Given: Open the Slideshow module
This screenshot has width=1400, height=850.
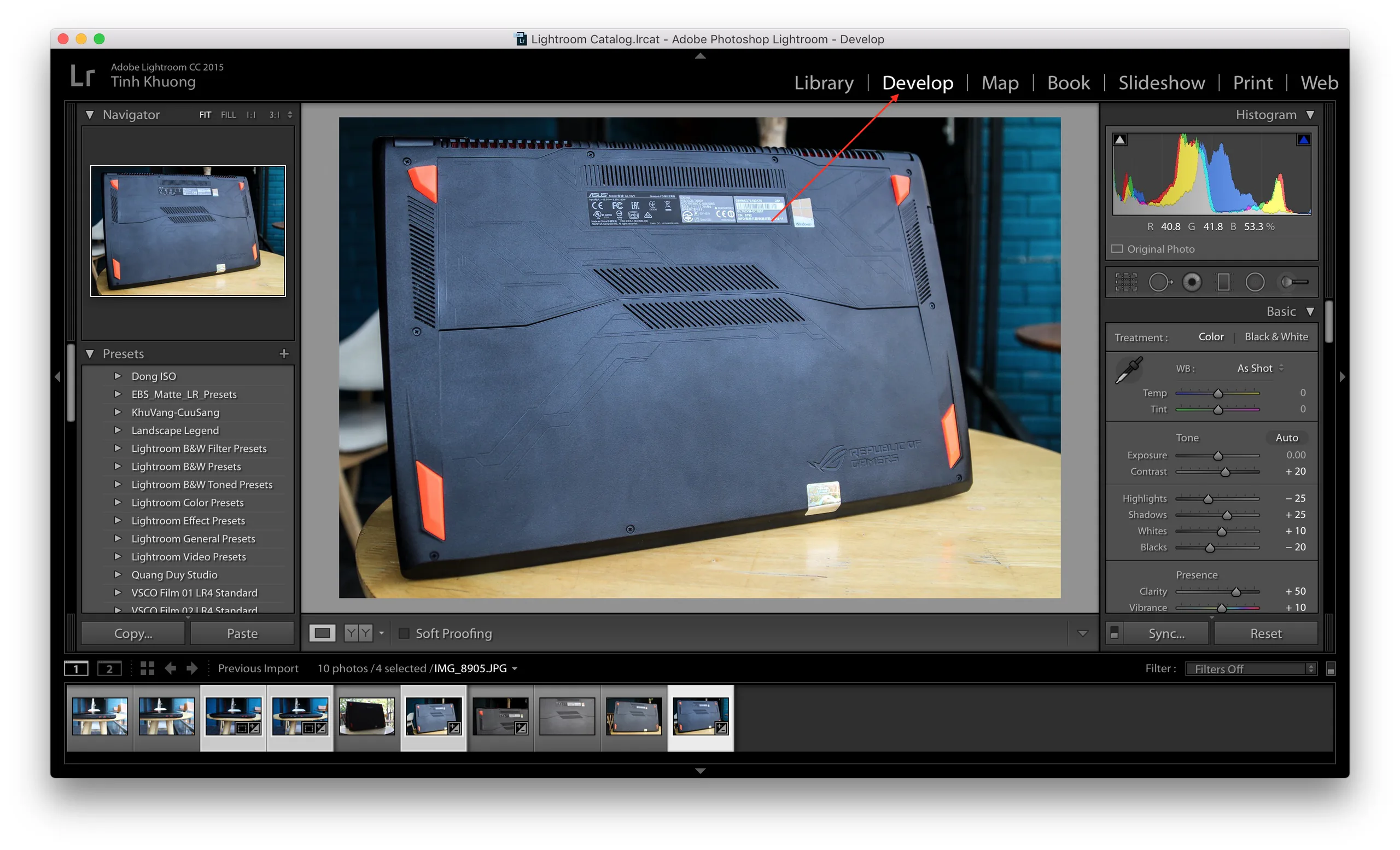Looking at the screenshot, I should pos(1162,83).
